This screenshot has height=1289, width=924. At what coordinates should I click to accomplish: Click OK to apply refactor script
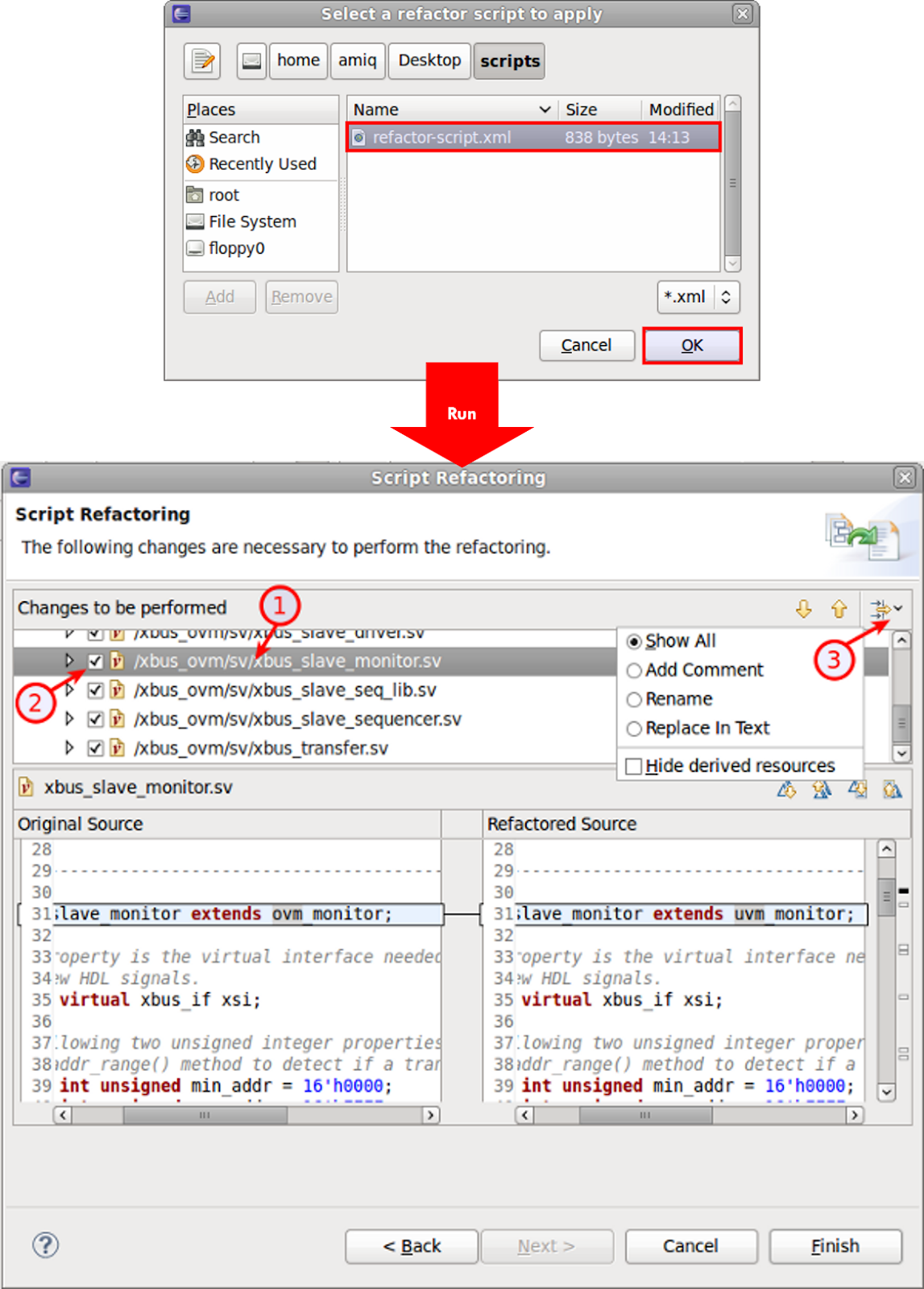[692, 346]
